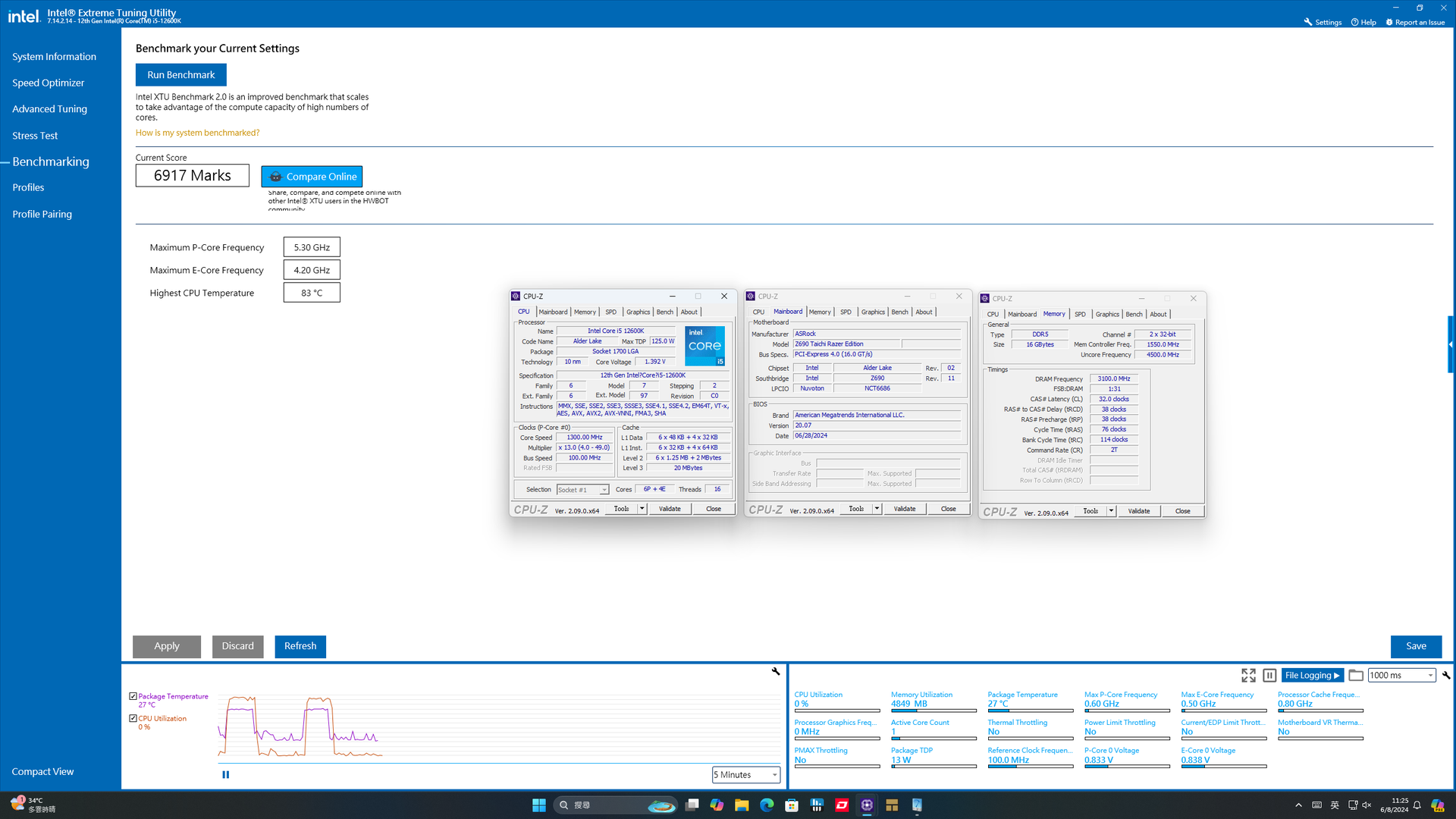
Task: Open the 1000 ms polling interval dropdown
Action: point(1401,675)
